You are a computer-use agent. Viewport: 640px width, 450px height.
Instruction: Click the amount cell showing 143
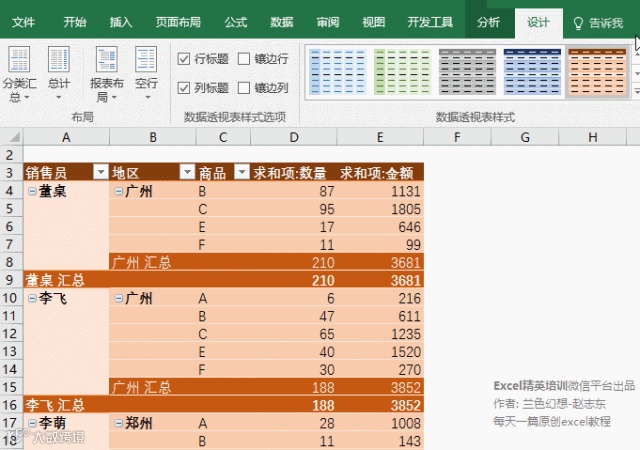coord(380,441)
